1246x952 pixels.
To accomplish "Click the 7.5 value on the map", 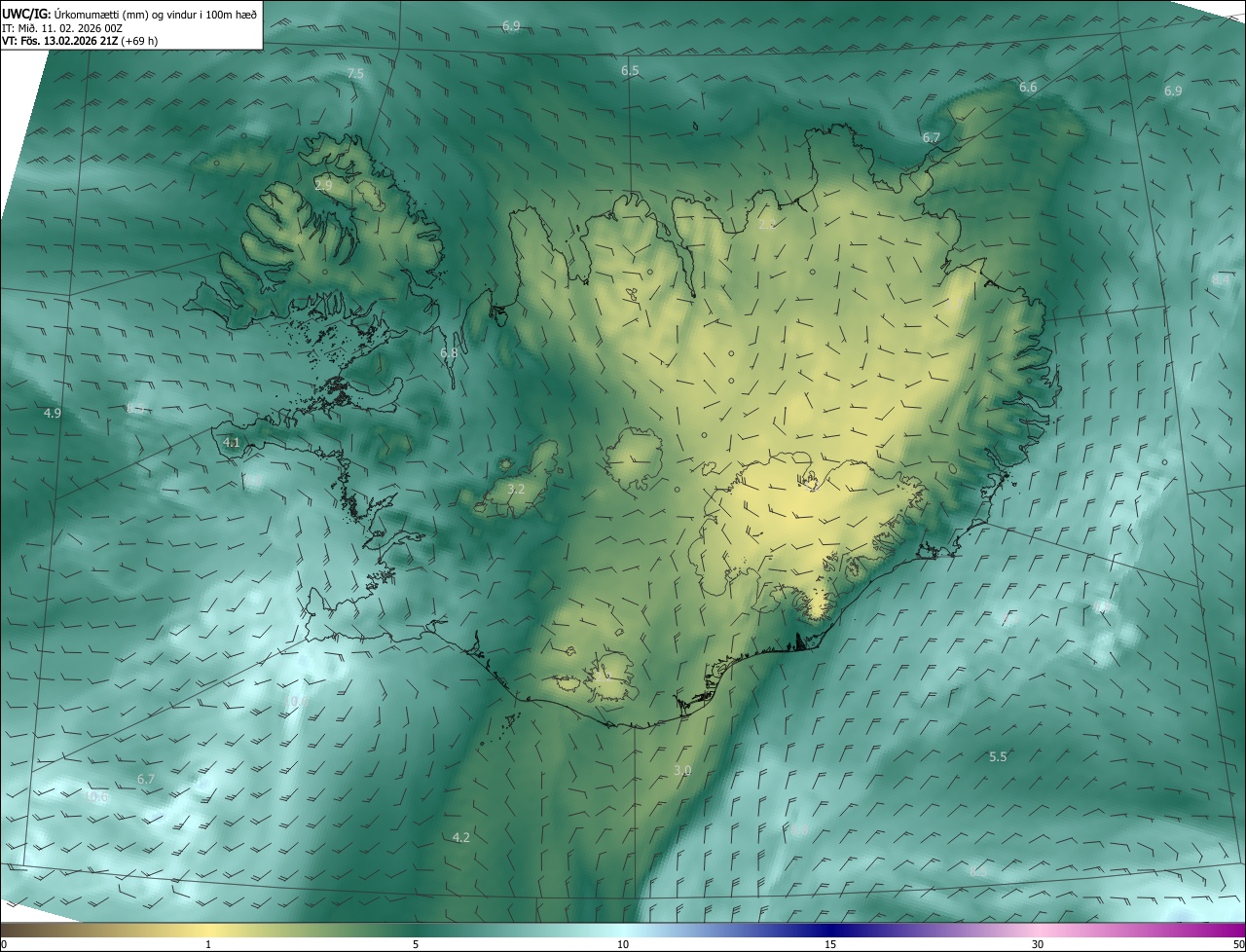I will point(355,74).
